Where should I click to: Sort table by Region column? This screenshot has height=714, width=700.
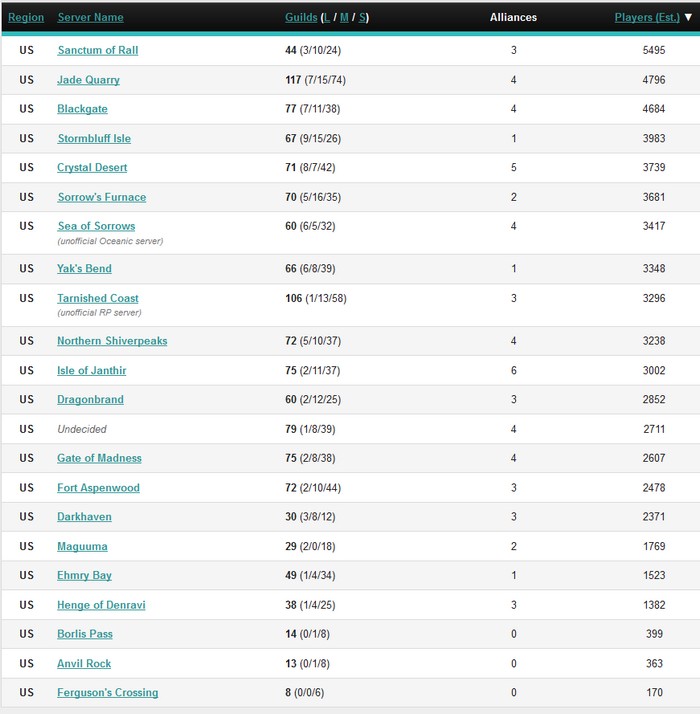click(26, 17)
